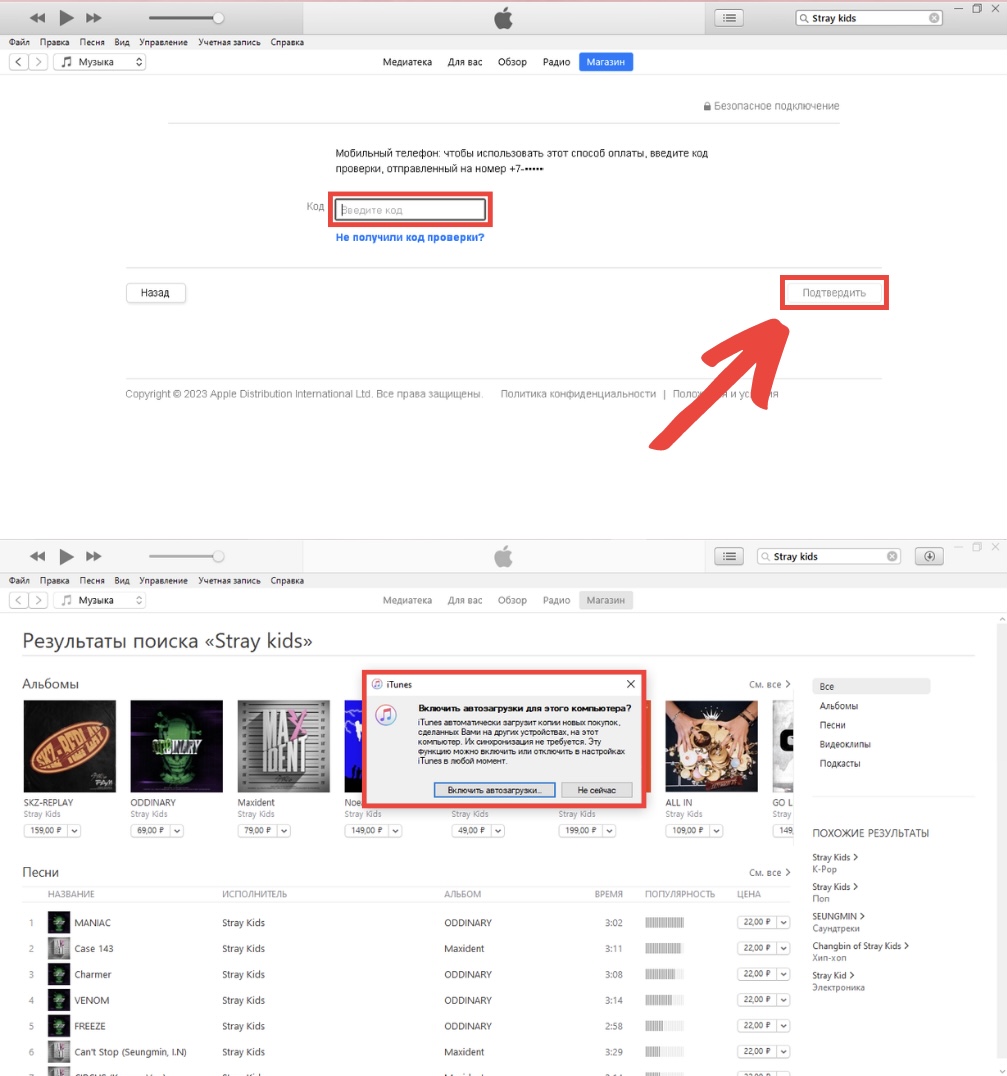
Task: Expand price arrow for VENOM song
Action: click(x=783, y=1000)
